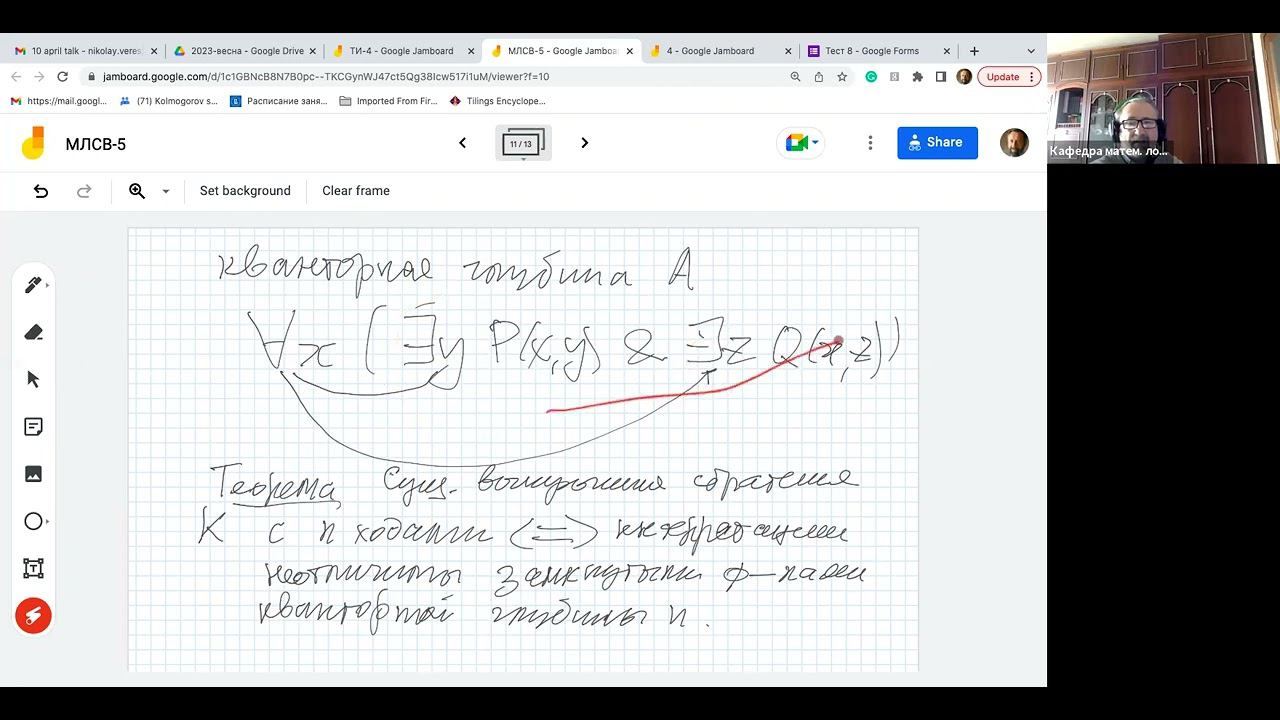This screenshot has width=1280, height=720.
Task: Add a sticky note
Action: coord(33,427)
